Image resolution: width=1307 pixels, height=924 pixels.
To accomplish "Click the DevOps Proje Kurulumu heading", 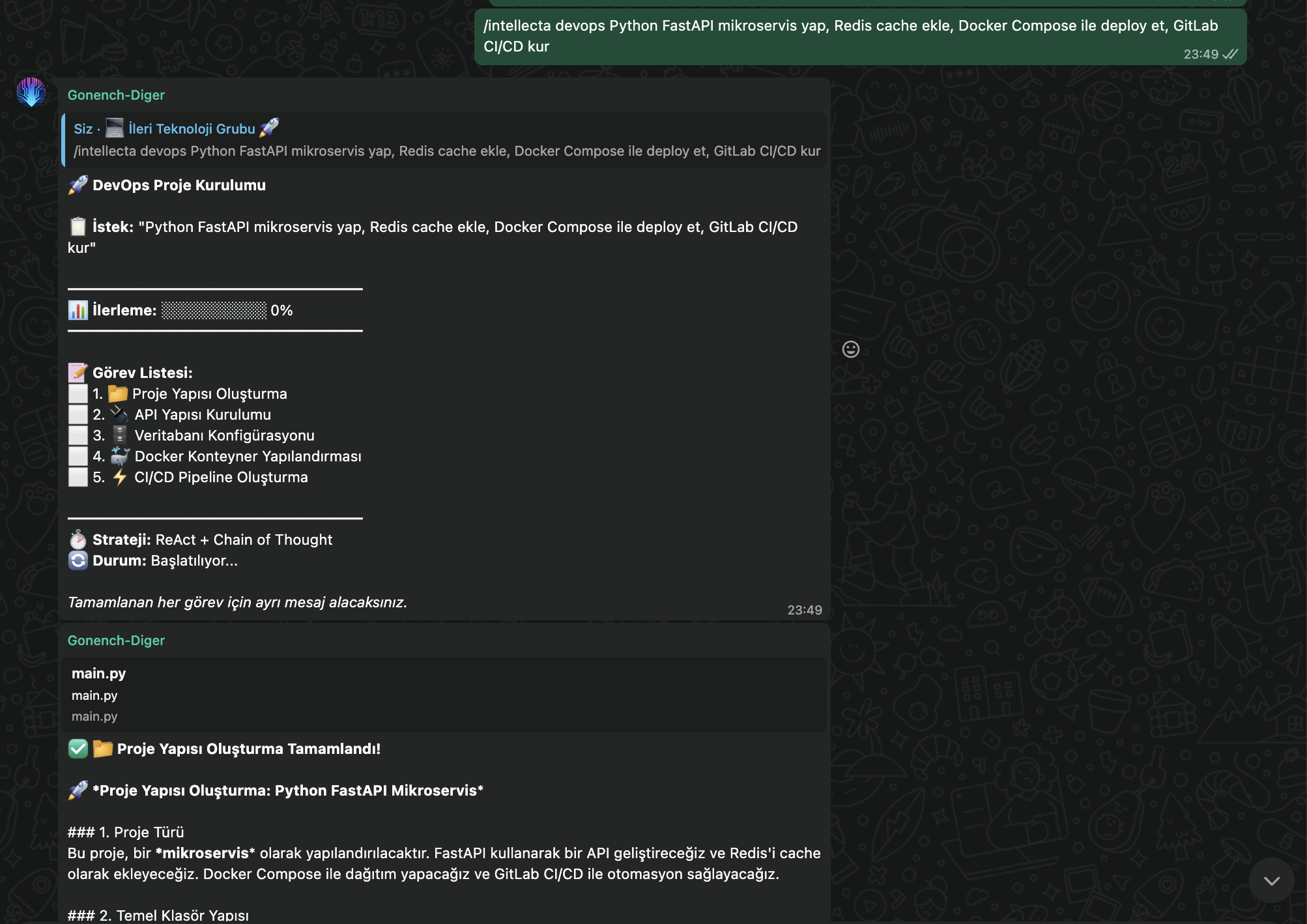I will 179,185.
